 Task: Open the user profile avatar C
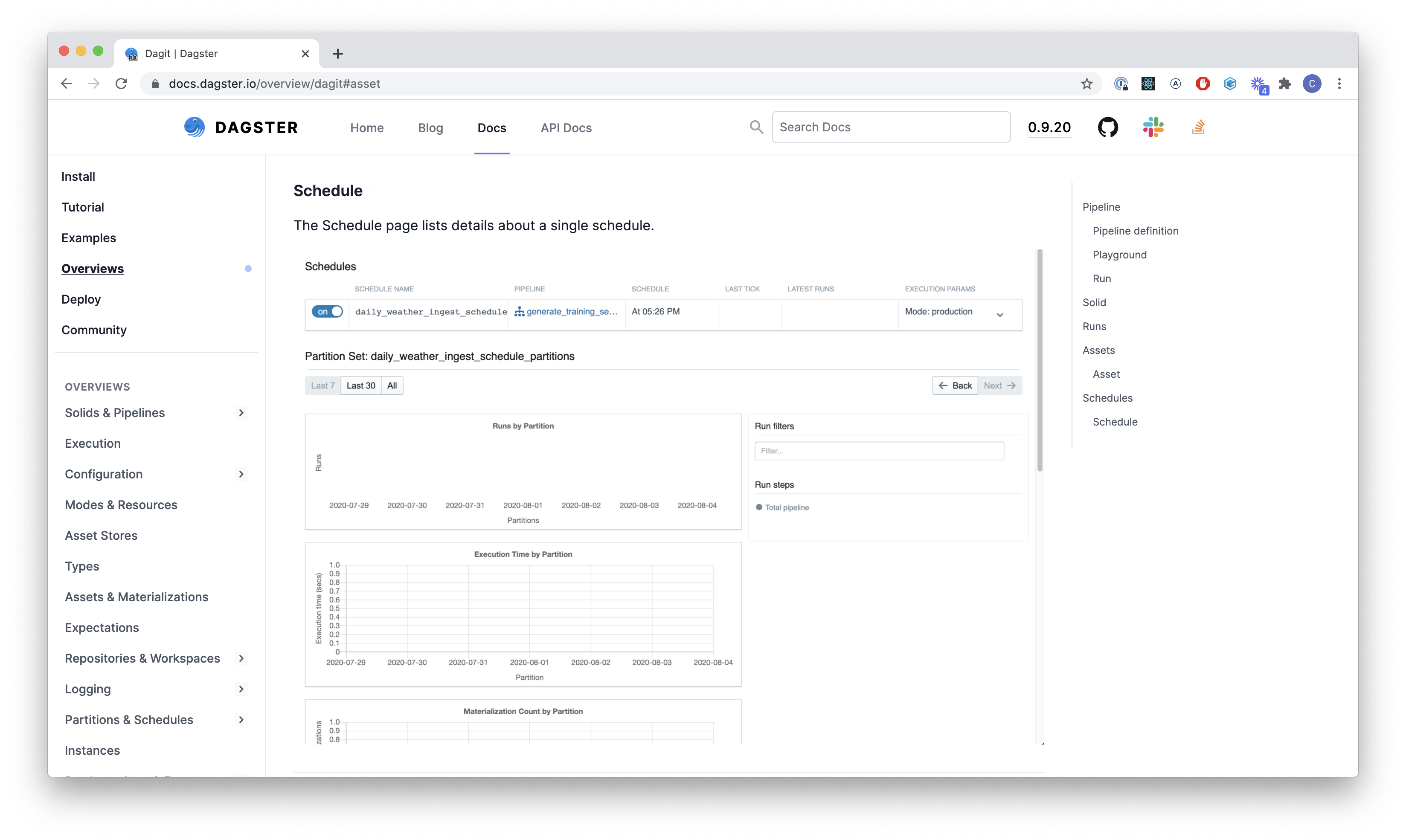pos(1312,84)
